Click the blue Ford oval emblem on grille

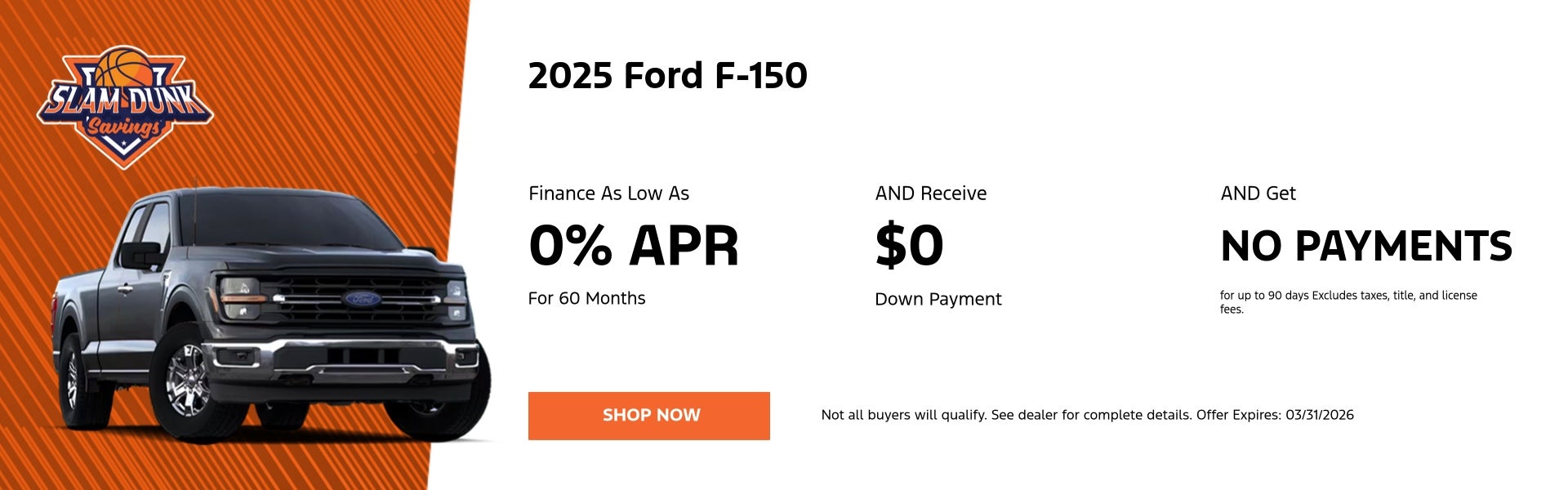pyautogui.click(x=362, y=299)
